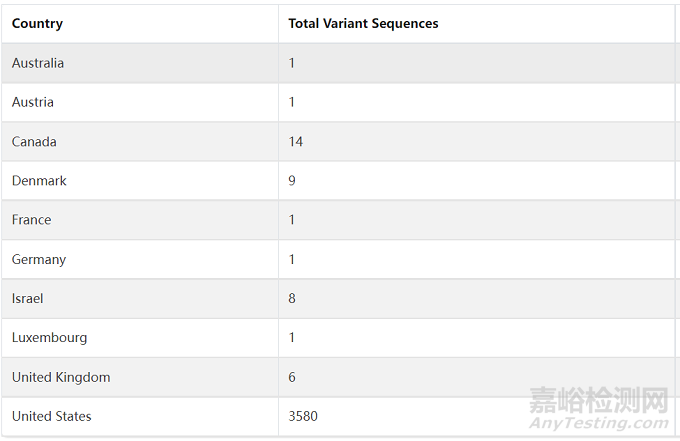Click the Country column header
Image resolution: width=680 pixels, height=441 pixels.
pyautogui.click(x=37, y=23)
